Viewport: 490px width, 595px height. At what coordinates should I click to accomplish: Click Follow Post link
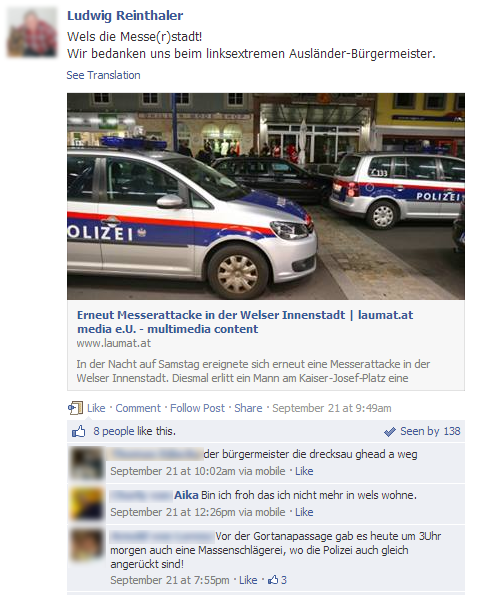point(197,408)
